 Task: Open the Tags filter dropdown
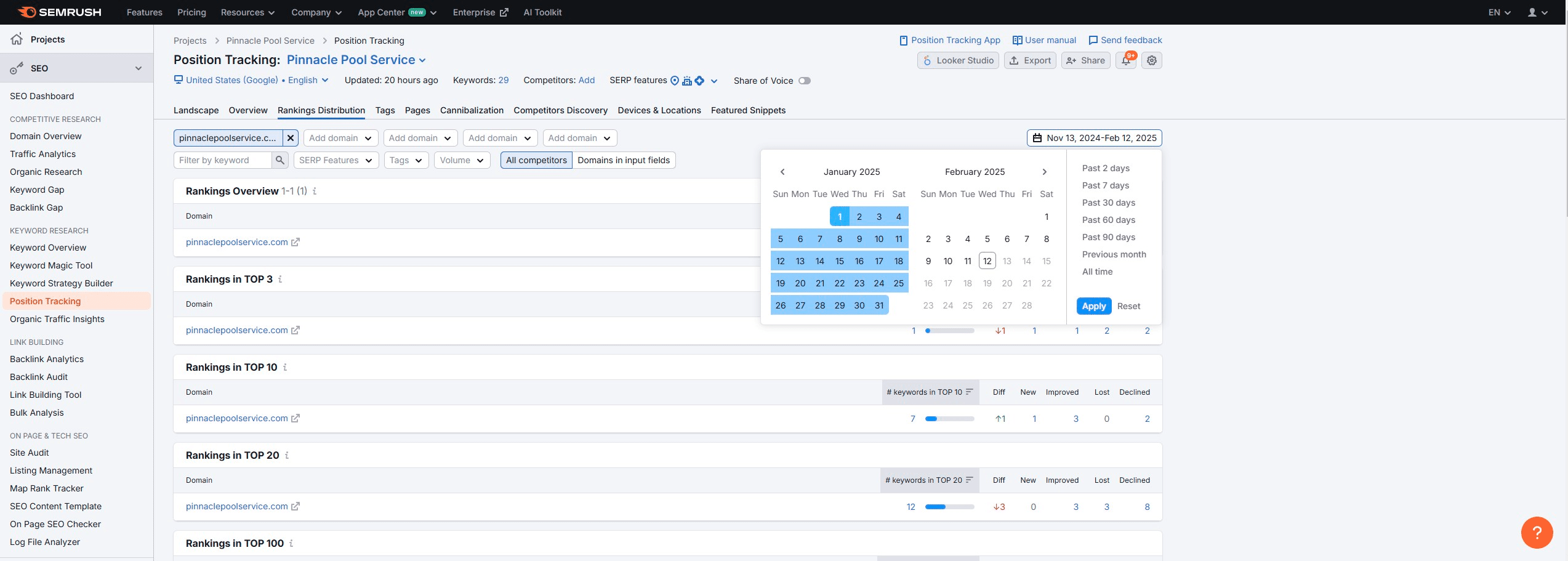[406, 160]
